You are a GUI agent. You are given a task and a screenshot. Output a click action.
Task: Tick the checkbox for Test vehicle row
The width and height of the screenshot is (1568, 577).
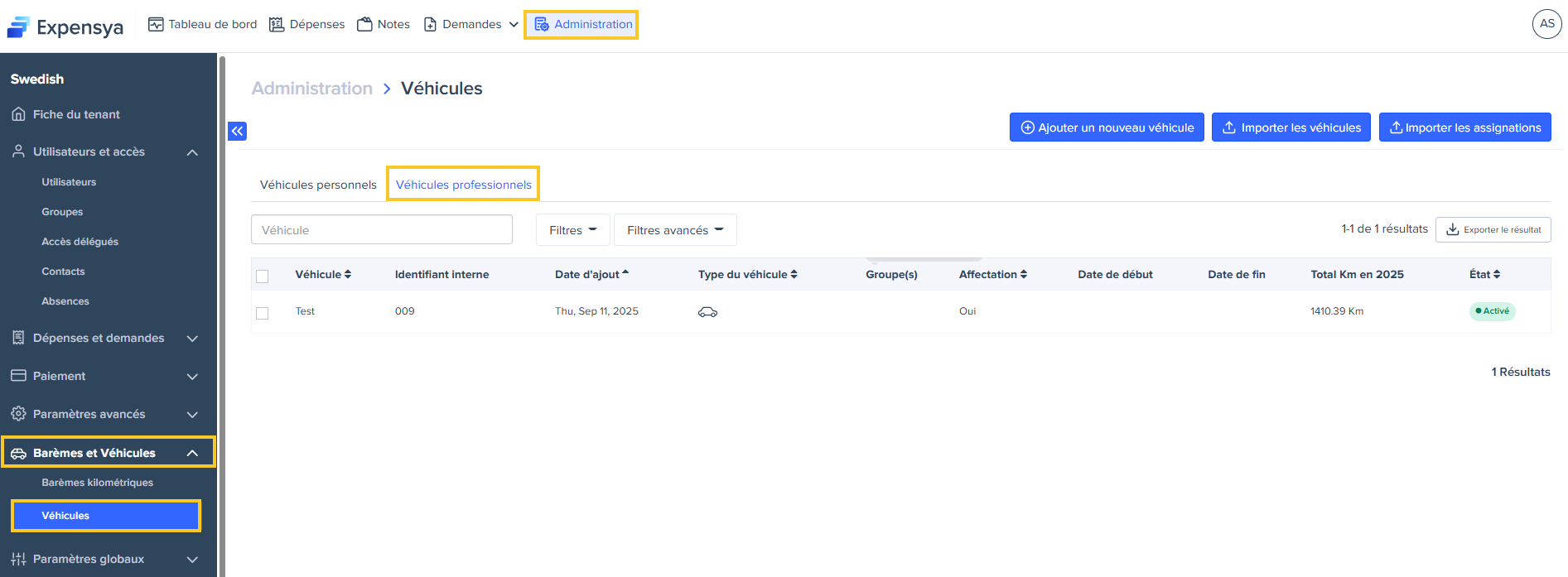click(x=263, y=313)
